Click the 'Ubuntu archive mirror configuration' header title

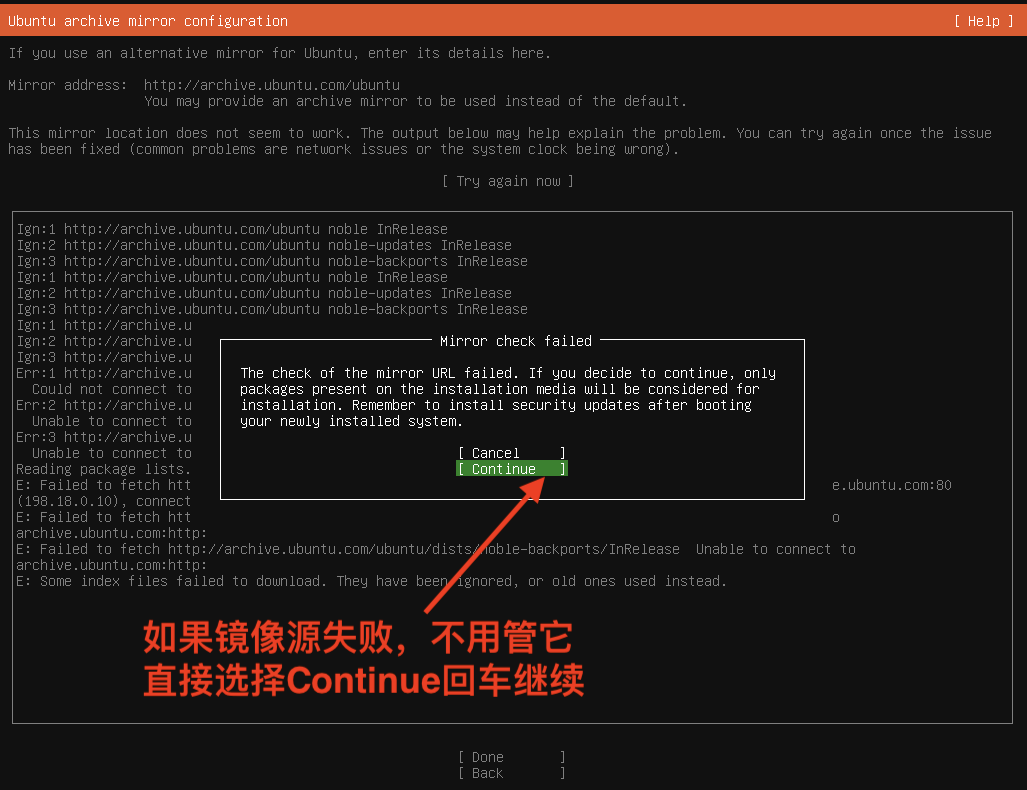click(148, 21)
